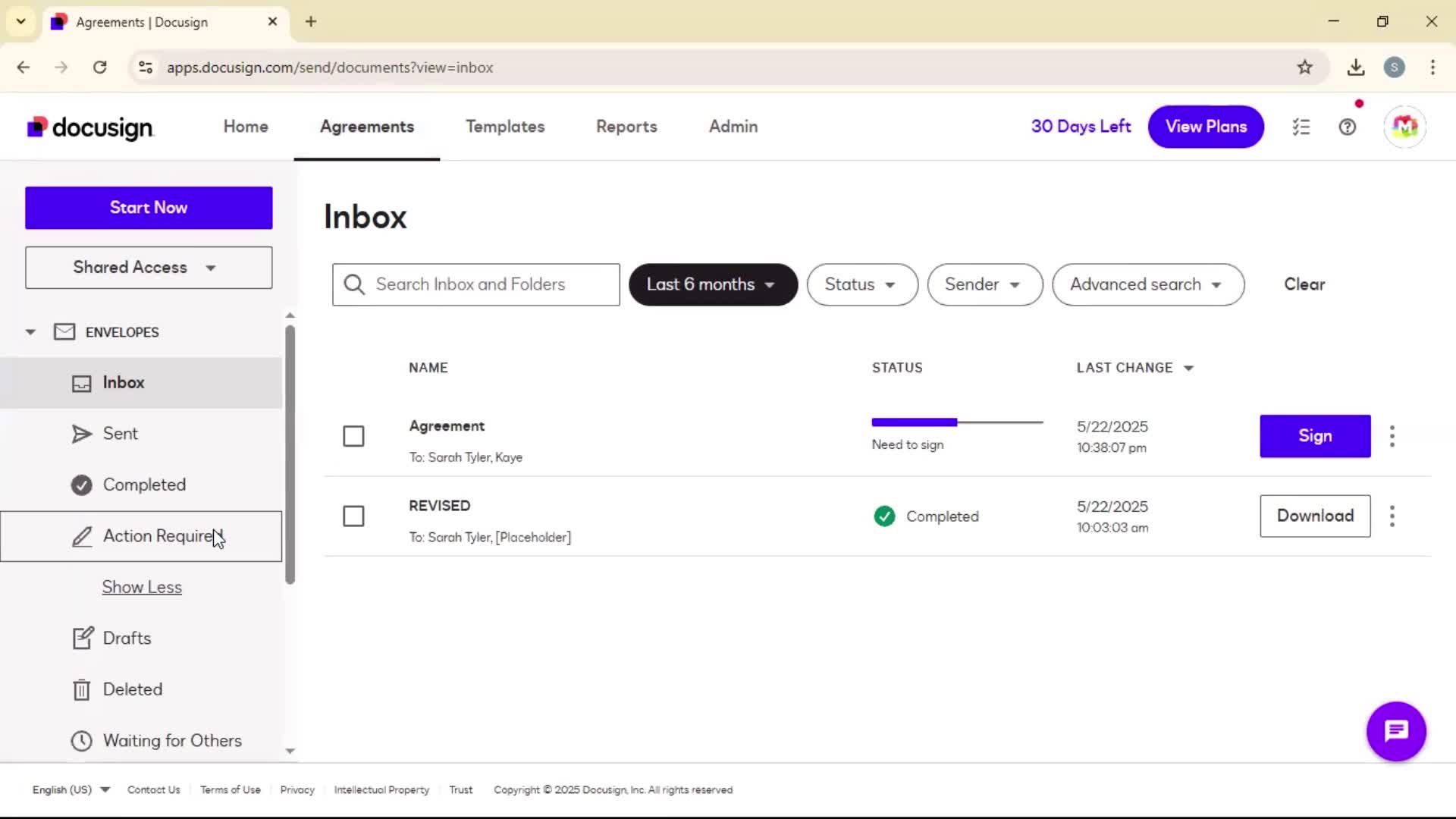
Task: Open the Admin tab
Action: pyautogui.click(x=733, y=127)
